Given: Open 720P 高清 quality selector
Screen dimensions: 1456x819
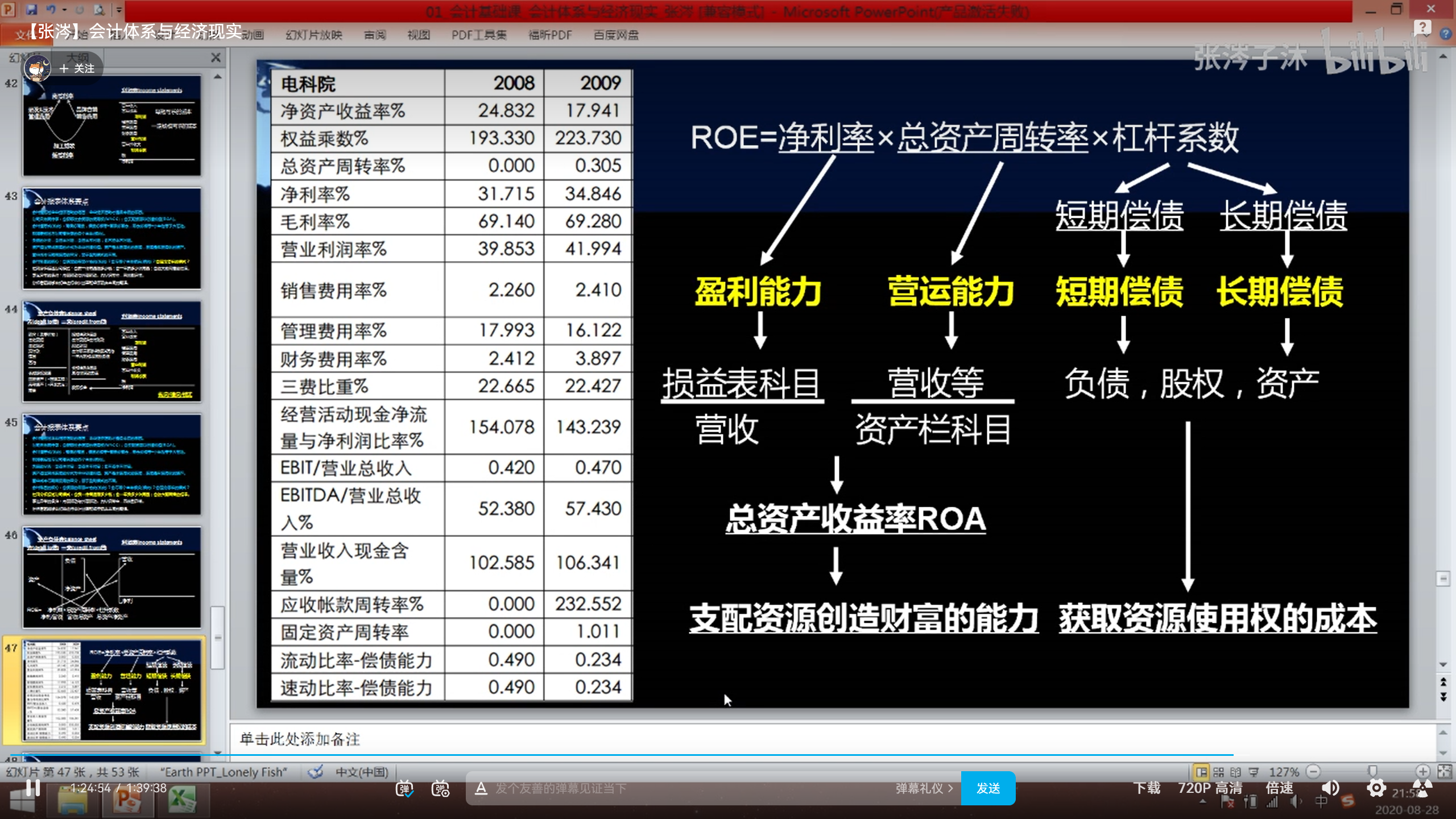Looking at the screenshot, I should click(x=1210, y=788).
